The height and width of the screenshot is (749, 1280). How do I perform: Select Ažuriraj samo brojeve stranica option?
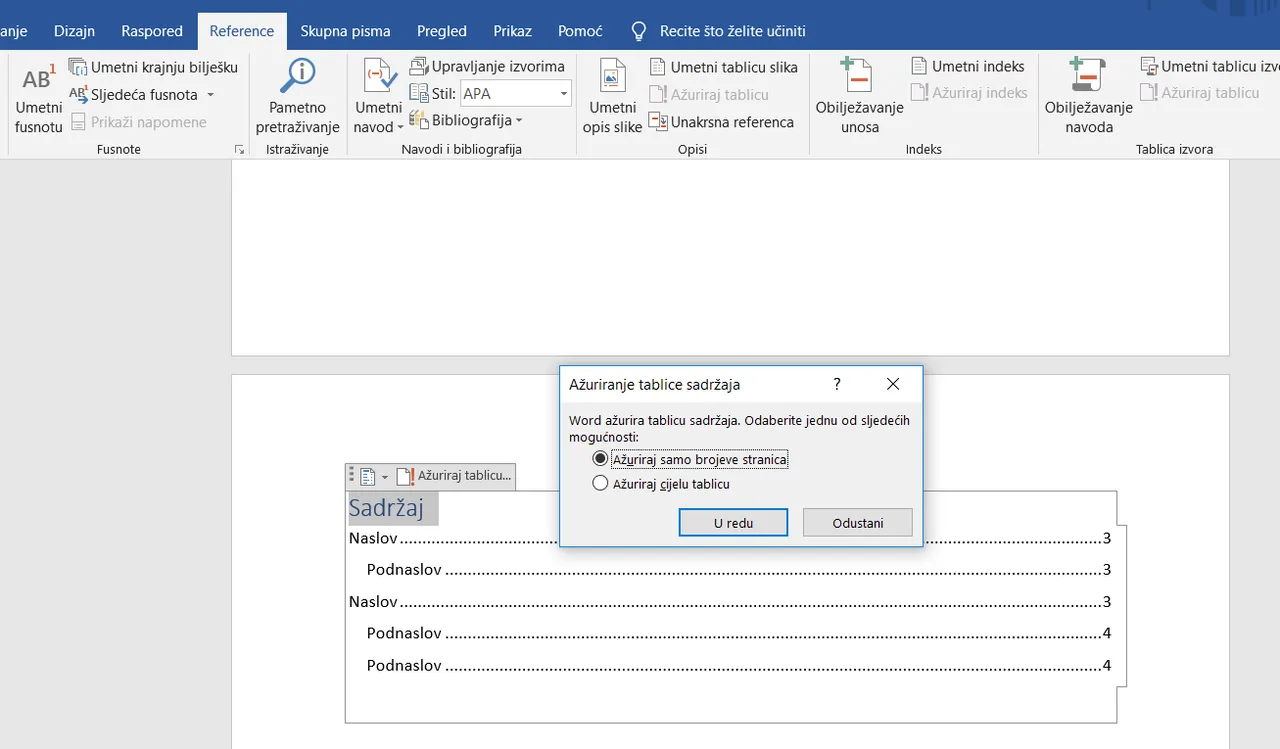coord(690,459)
